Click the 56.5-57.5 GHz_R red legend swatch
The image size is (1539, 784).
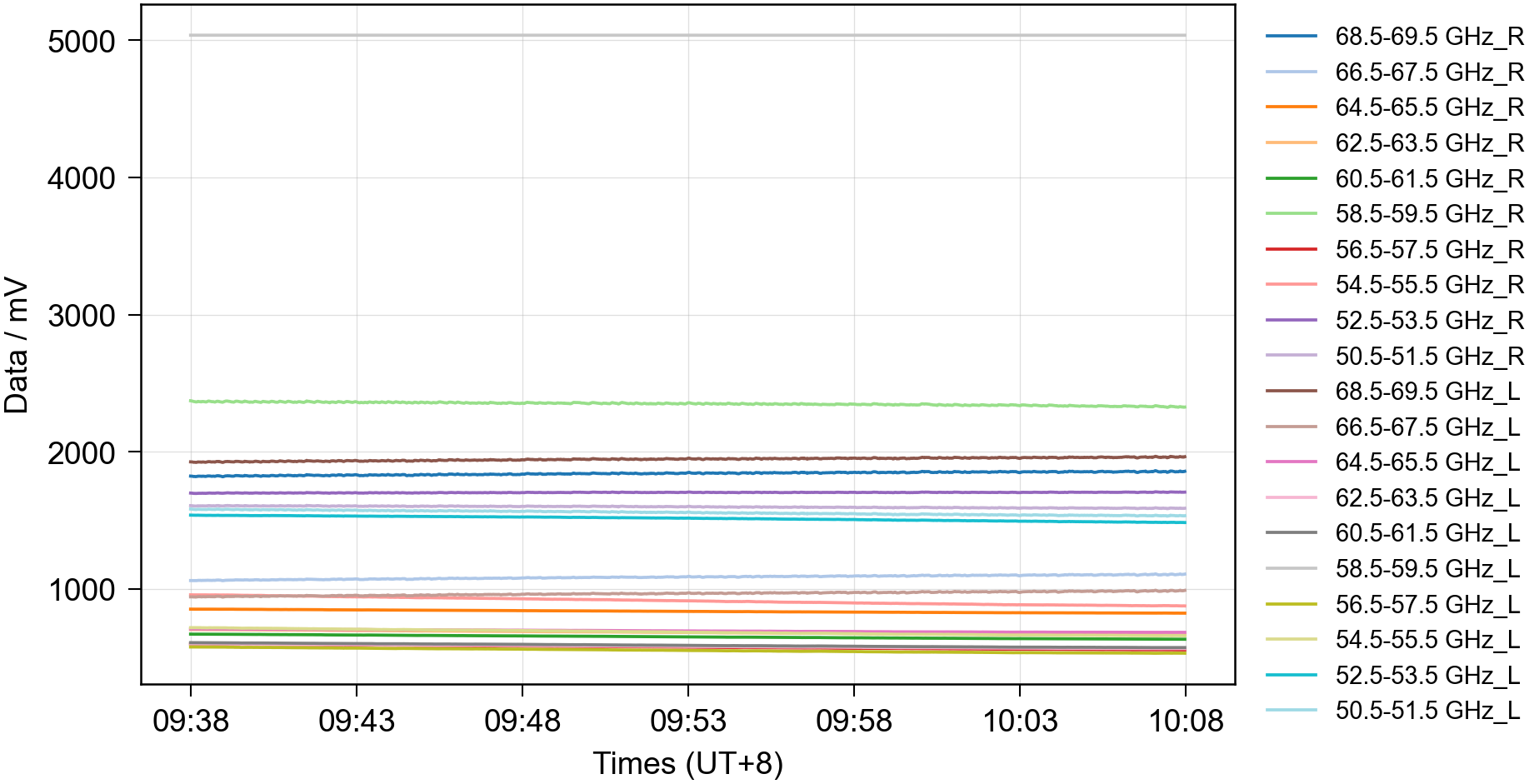pyautogui.click(x=1291, y=249)
